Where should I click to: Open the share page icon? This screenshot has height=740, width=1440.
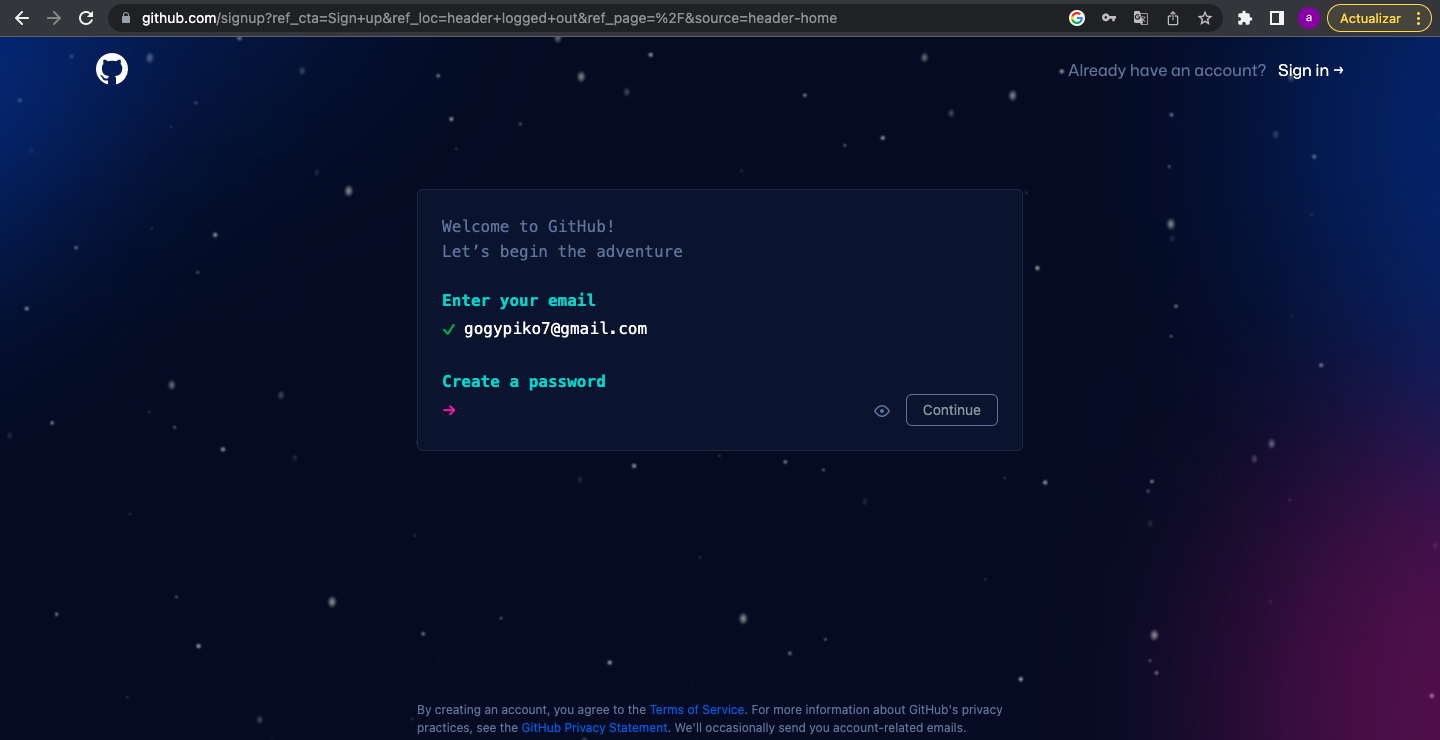pyautogui.click(x=1173, y=18)
